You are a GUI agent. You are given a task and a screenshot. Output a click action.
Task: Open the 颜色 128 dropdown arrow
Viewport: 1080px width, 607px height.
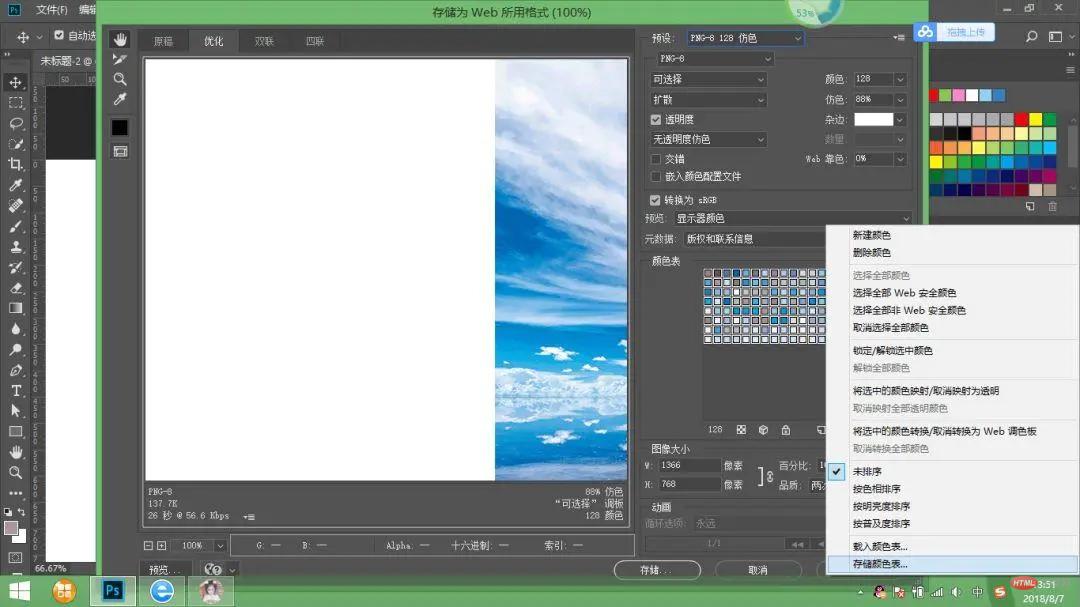point(900,79)
